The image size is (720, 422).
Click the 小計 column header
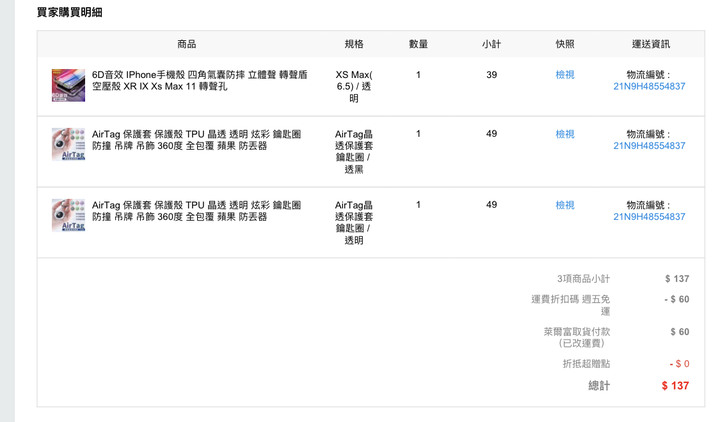(x=491, y=44)
